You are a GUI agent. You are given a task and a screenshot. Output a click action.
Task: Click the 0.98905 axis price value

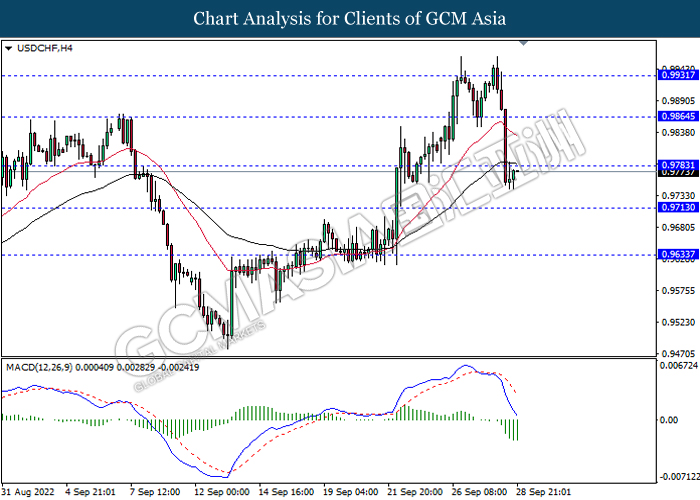point(678,101)
